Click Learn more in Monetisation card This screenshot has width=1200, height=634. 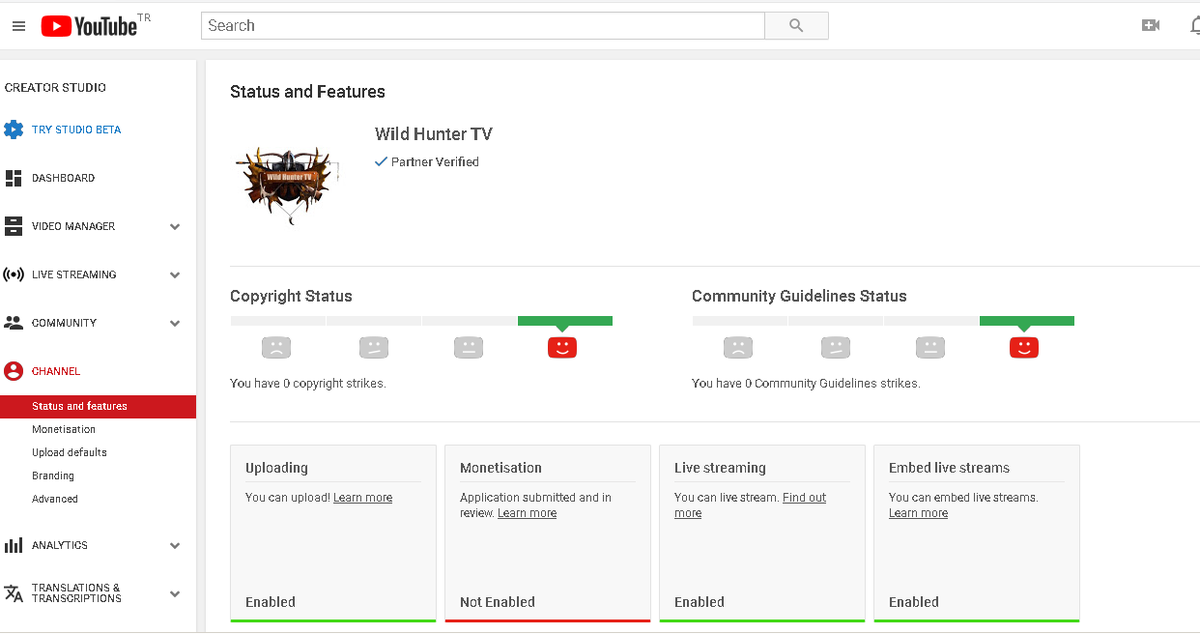[x=527, y=513]
